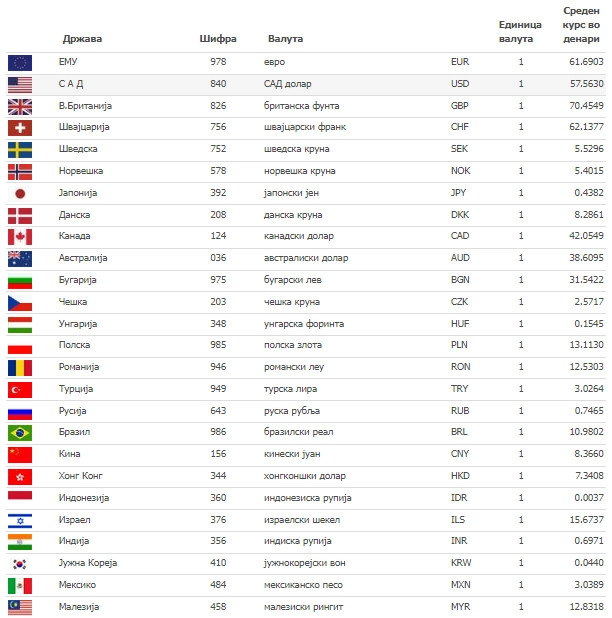This screenshot has height=618, width=612.
Task: Select the САД долар row
Action: point(306,84)
